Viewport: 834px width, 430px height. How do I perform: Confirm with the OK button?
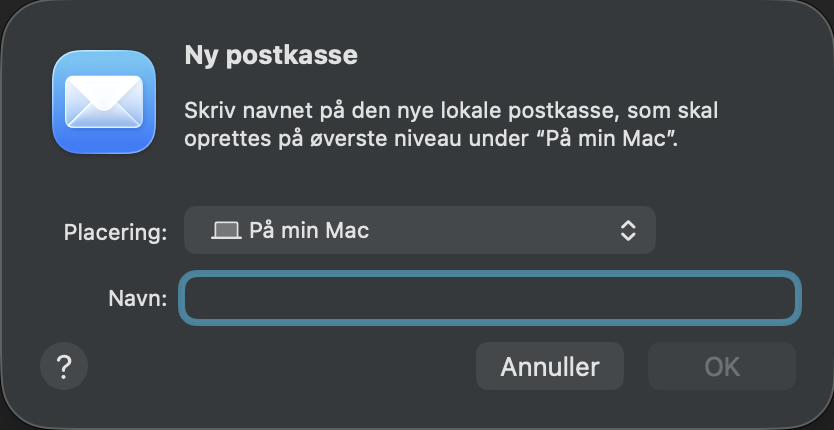coord(721,366)
